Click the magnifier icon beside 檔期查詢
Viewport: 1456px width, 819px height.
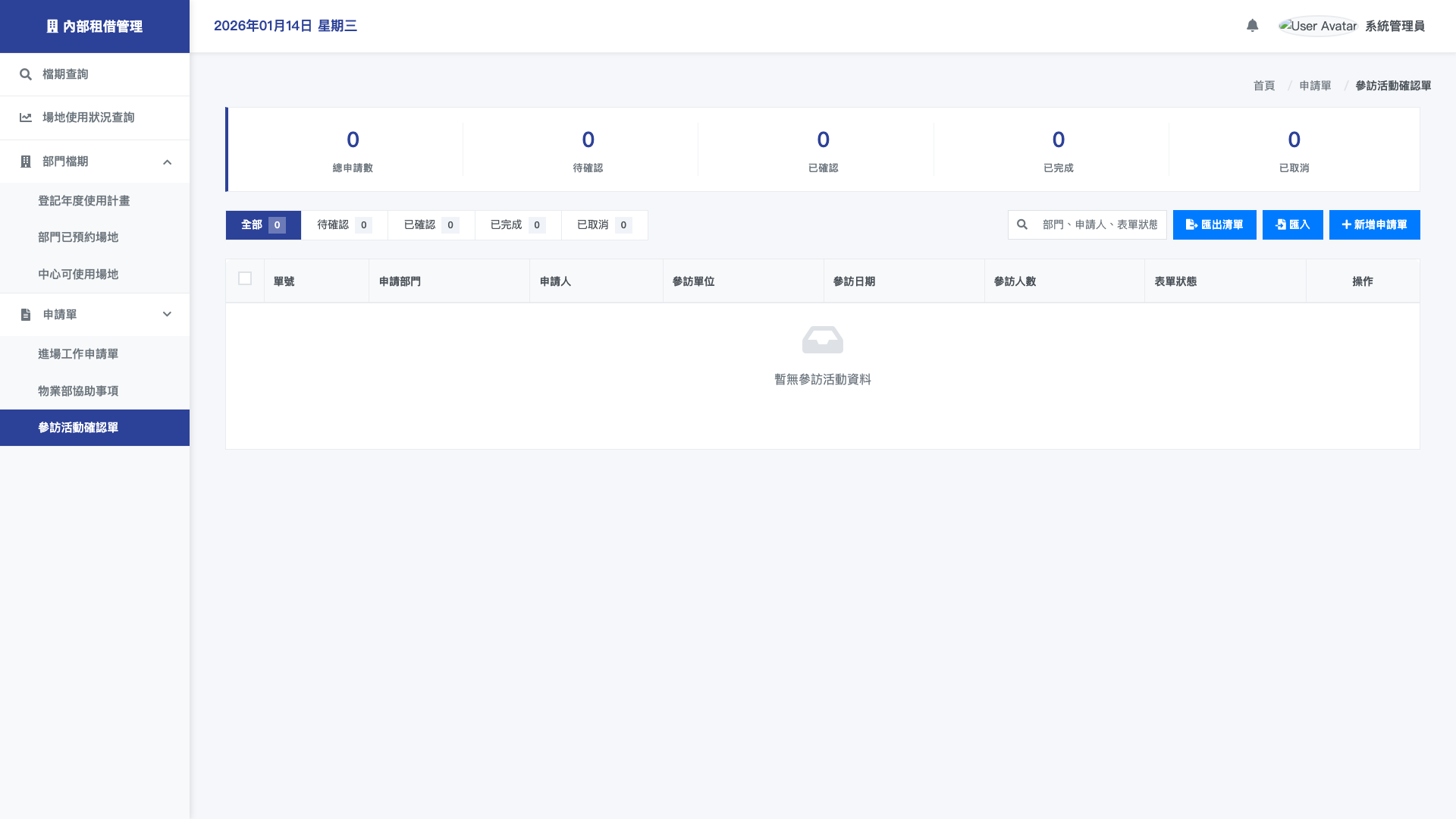26,74
